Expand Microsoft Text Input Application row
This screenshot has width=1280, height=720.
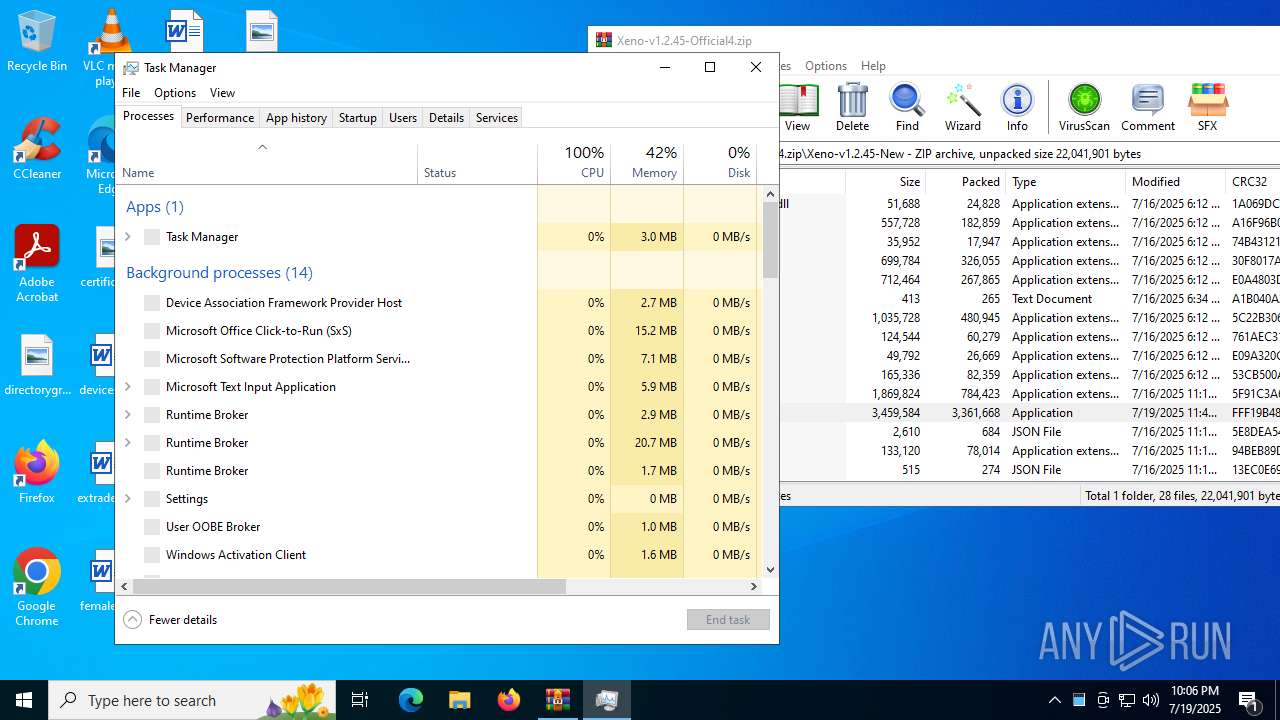pos(128,387)
